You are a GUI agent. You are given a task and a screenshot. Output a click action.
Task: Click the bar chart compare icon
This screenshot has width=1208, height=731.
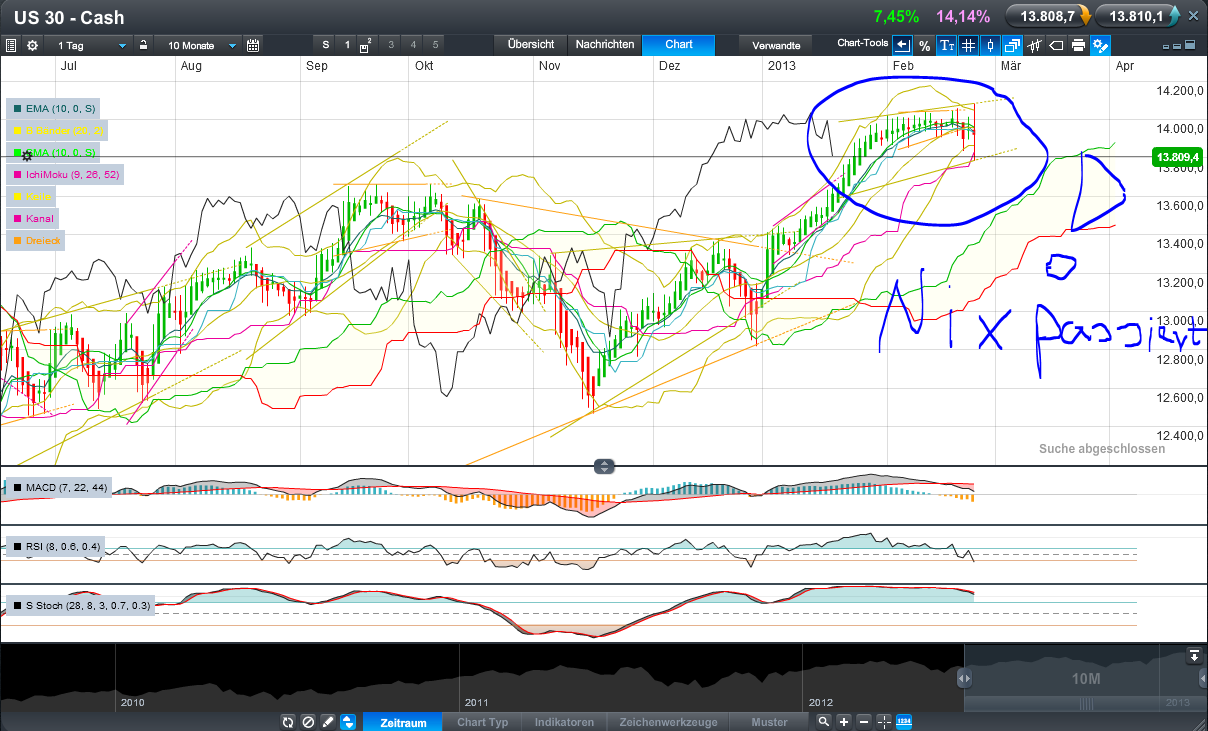click(x=1035, y=45)
